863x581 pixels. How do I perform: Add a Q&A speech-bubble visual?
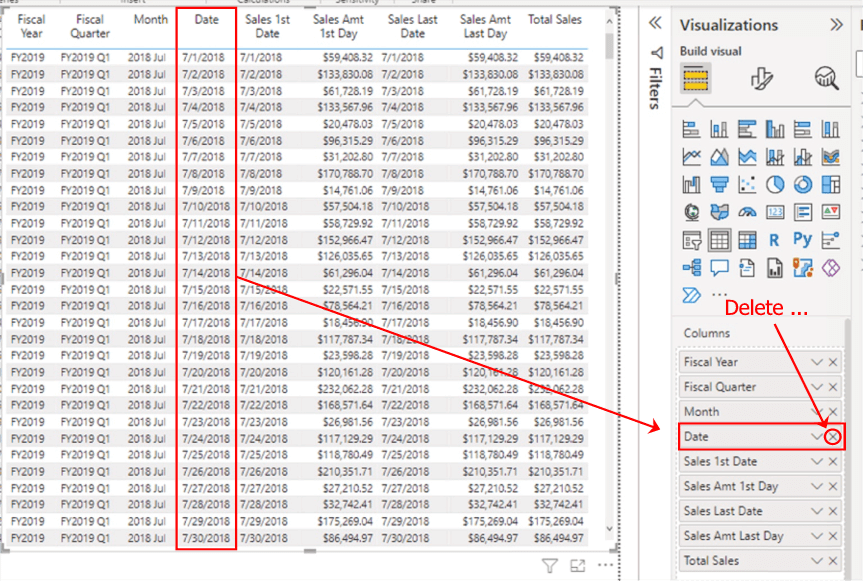[719, 268]
